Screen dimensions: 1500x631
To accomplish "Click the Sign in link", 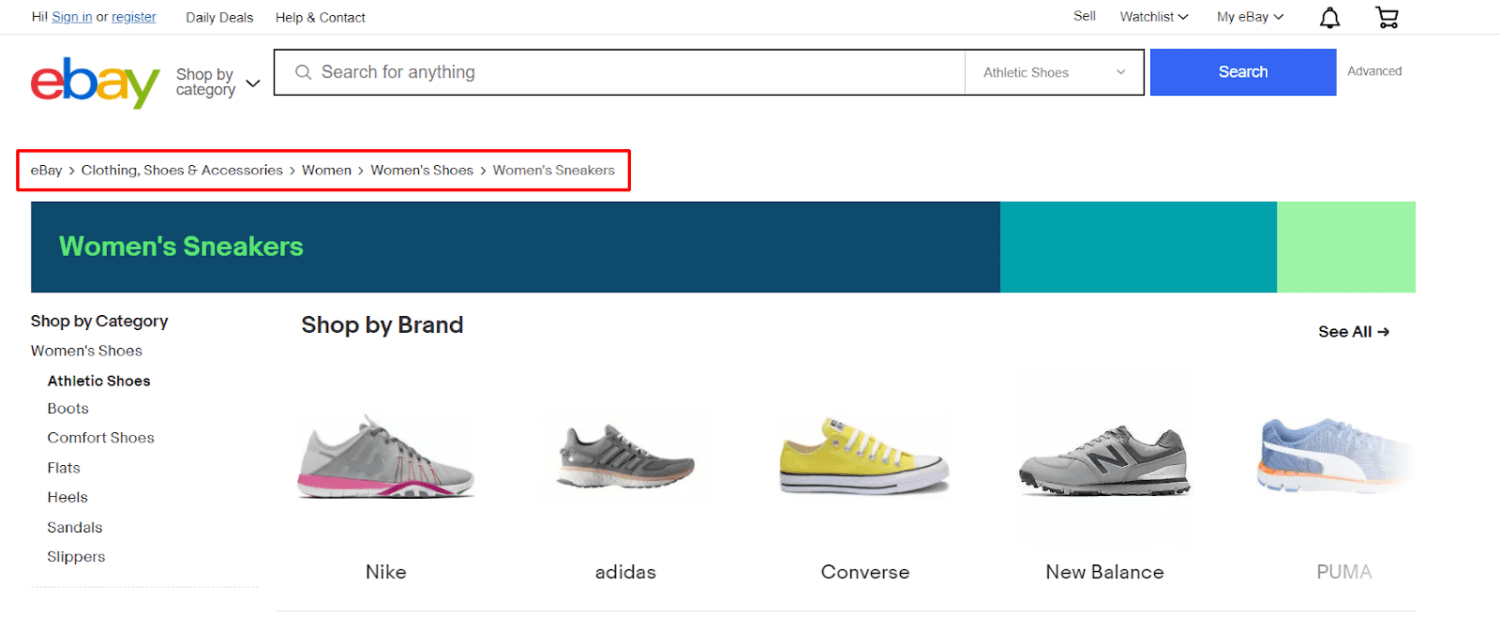I will (x=72, y=17).
